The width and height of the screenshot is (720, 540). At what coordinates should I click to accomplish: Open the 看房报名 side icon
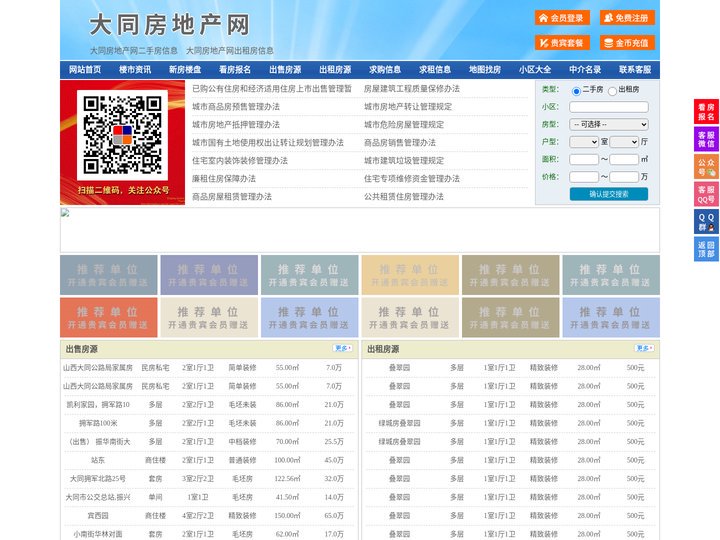click(706, 112)
